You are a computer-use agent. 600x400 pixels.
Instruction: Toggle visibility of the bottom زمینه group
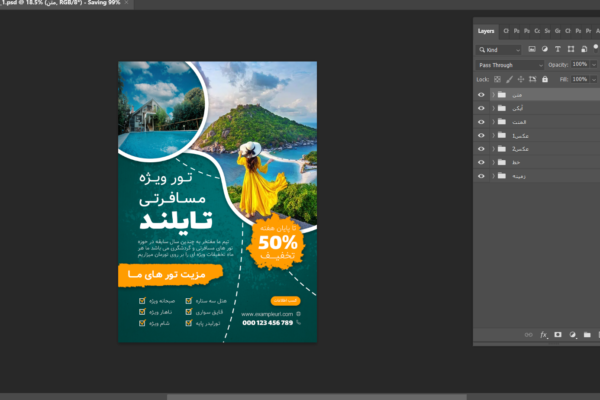(x=482, y=175)
